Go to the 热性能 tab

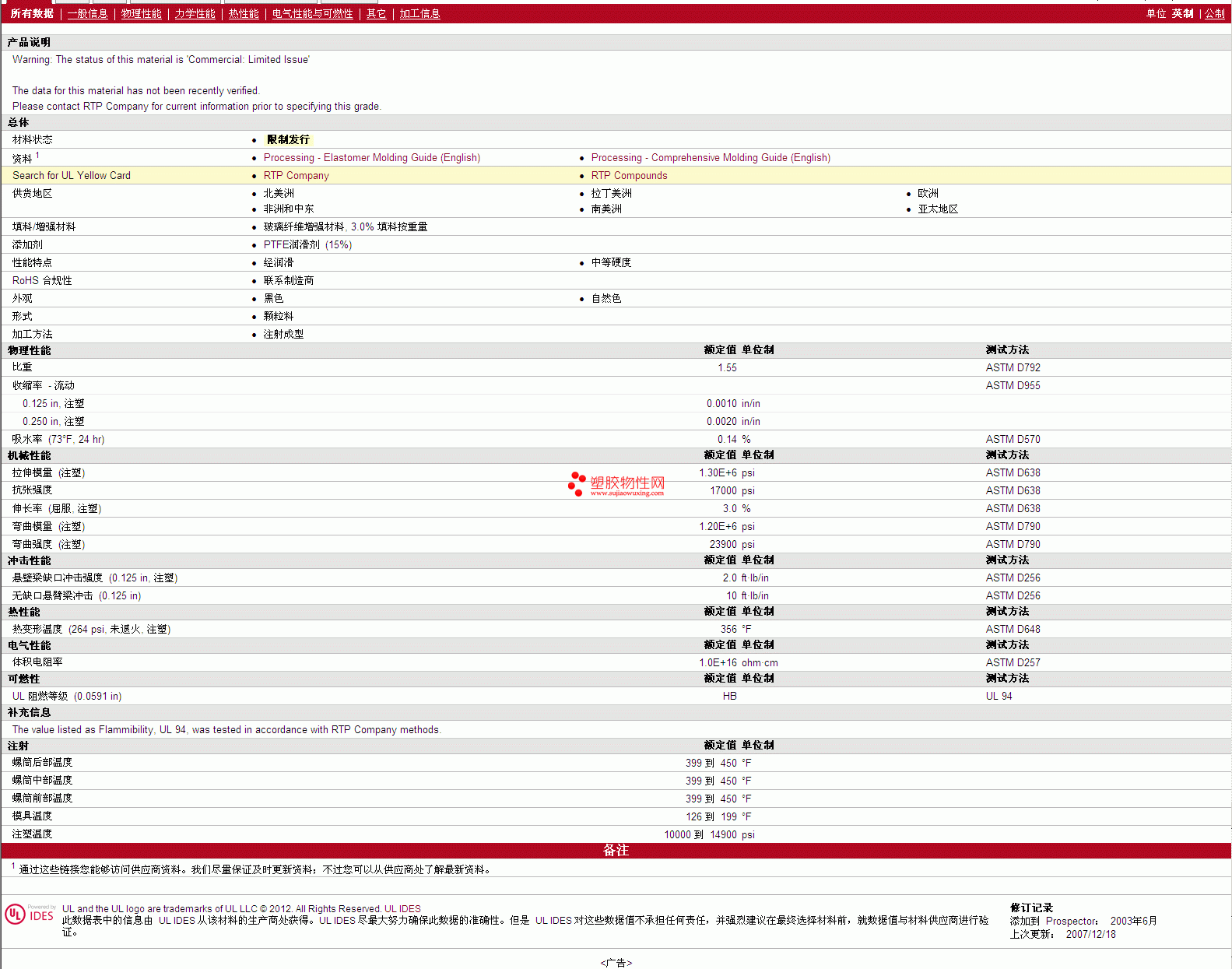[244, 13]
